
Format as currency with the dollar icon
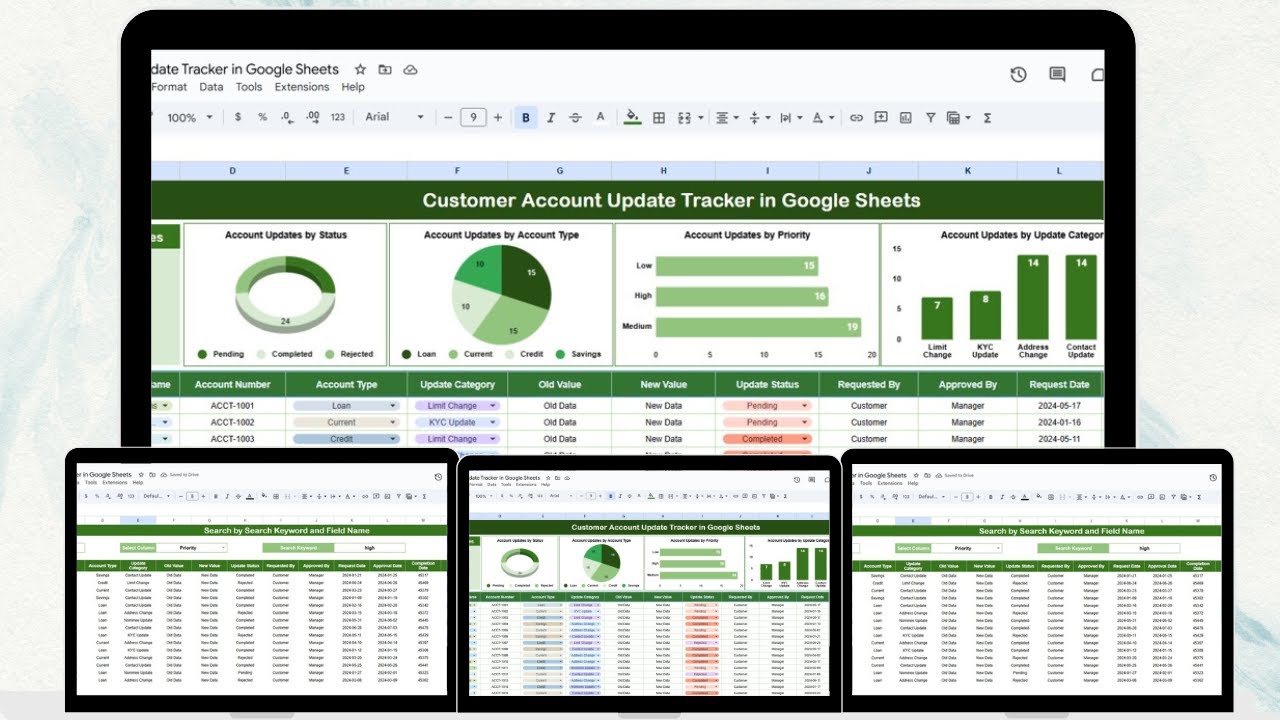[238, 117]
